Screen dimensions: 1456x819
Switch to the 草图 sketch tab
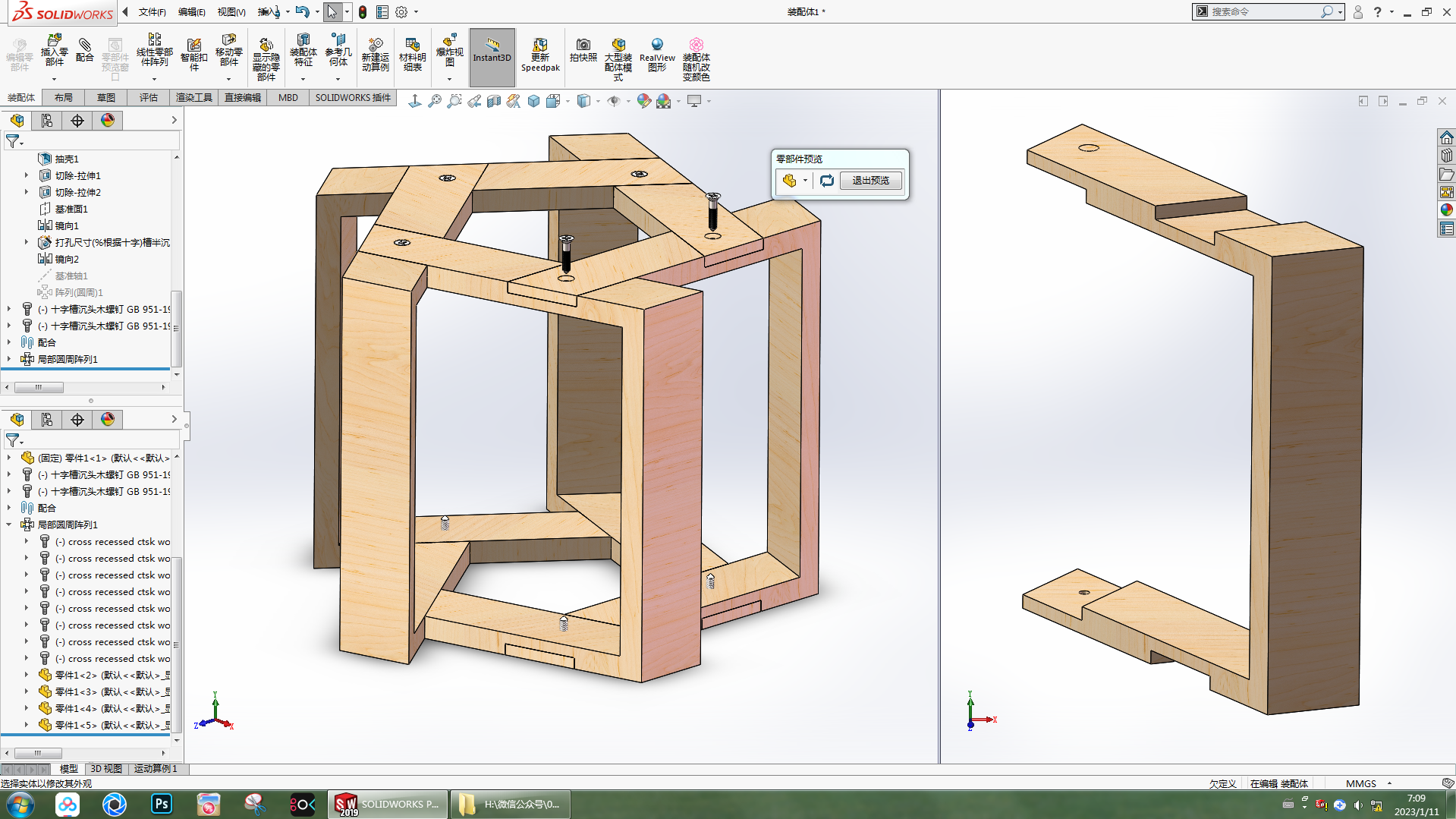pos(106,98)
